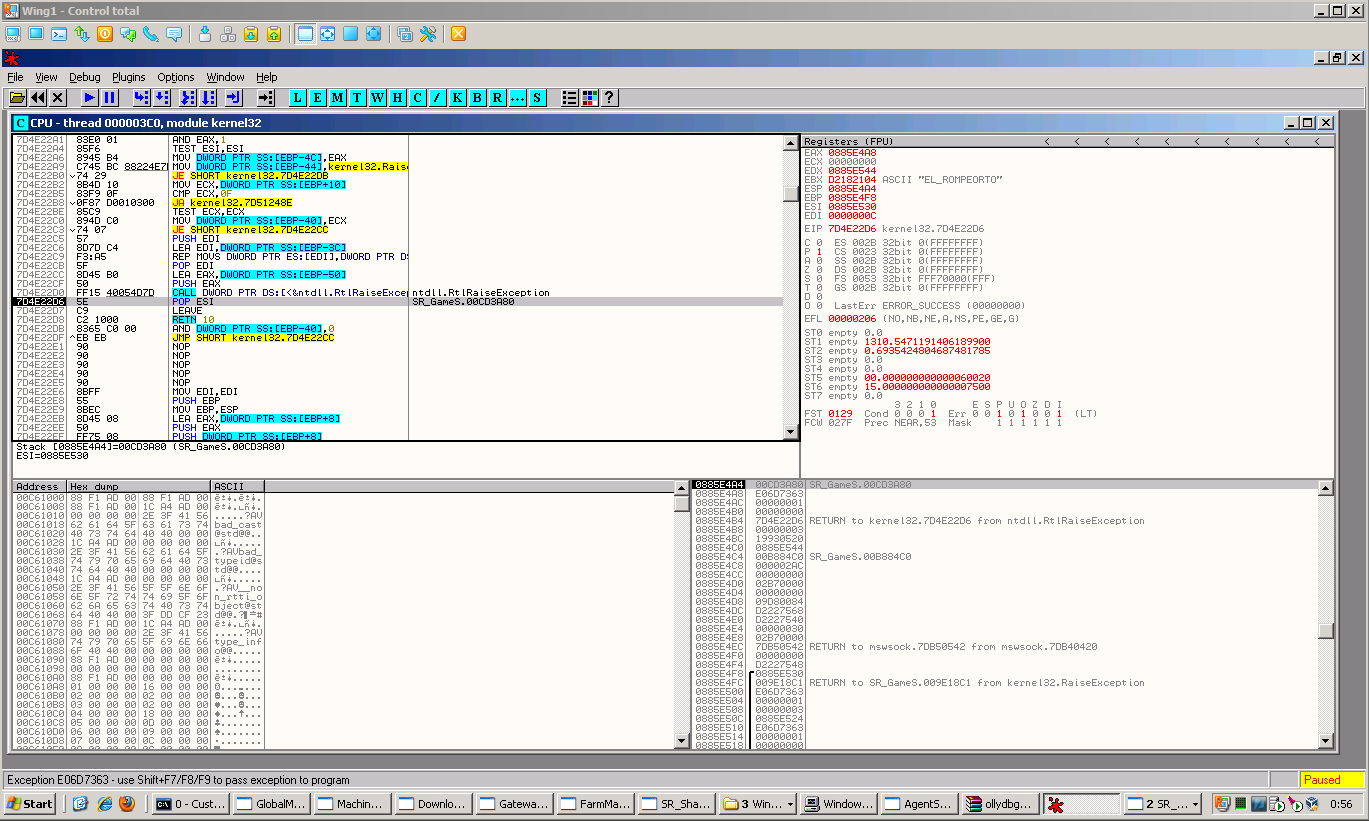Open Executable modules with the E button

click(x=318, y=97)
